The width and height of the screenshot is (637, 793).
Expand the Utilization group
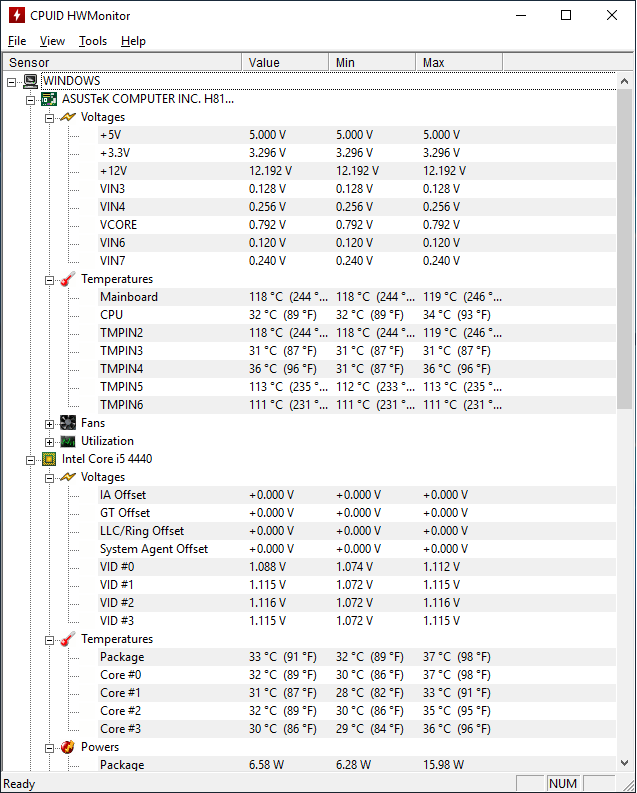49,442
